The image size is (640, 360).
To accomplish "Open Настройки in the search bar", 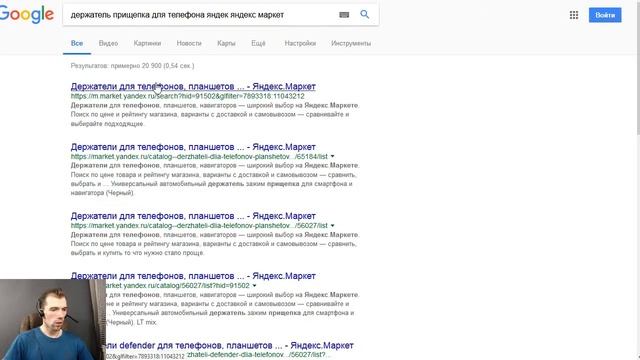I will (x=300, y=43).
